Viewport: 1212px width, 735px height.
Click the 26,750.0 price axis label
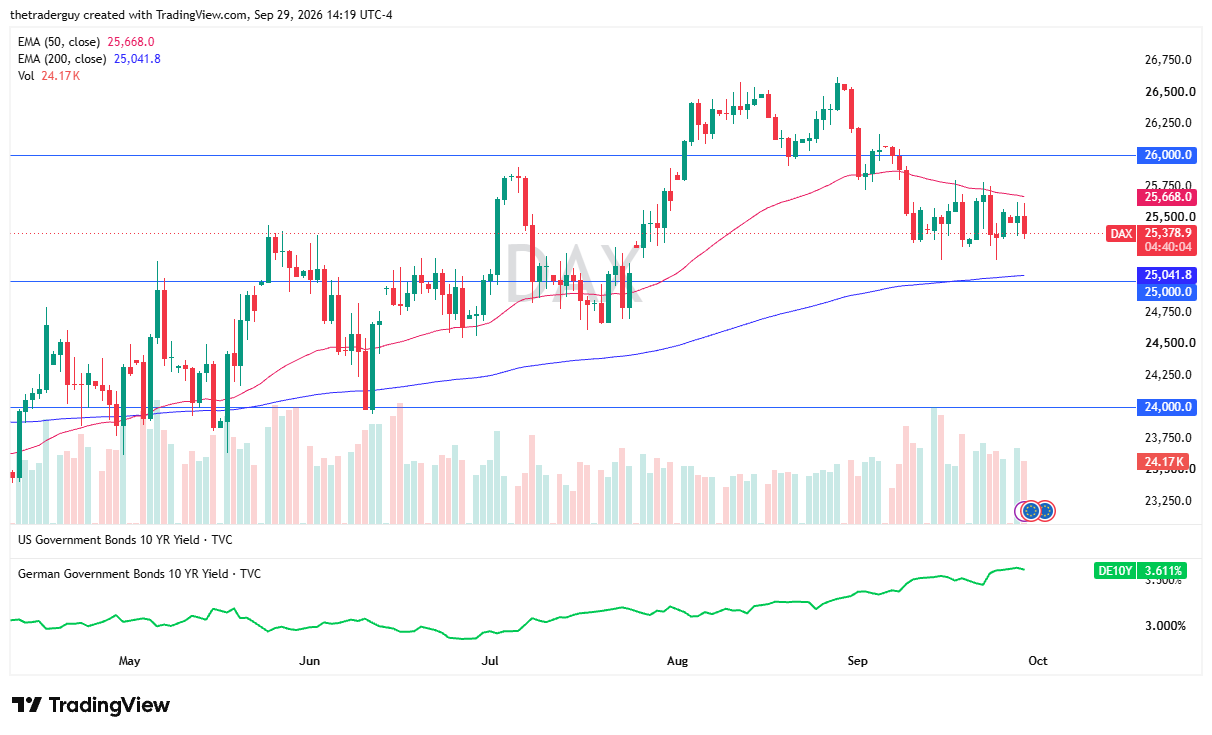click(x=1168, y=60)
